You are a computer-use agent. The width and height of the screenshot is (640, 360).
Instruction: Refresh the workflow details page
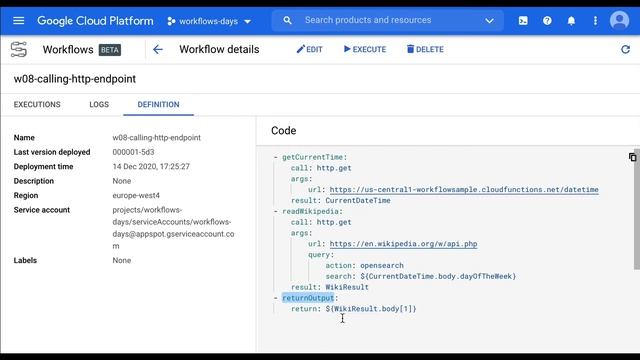(625, 49)
